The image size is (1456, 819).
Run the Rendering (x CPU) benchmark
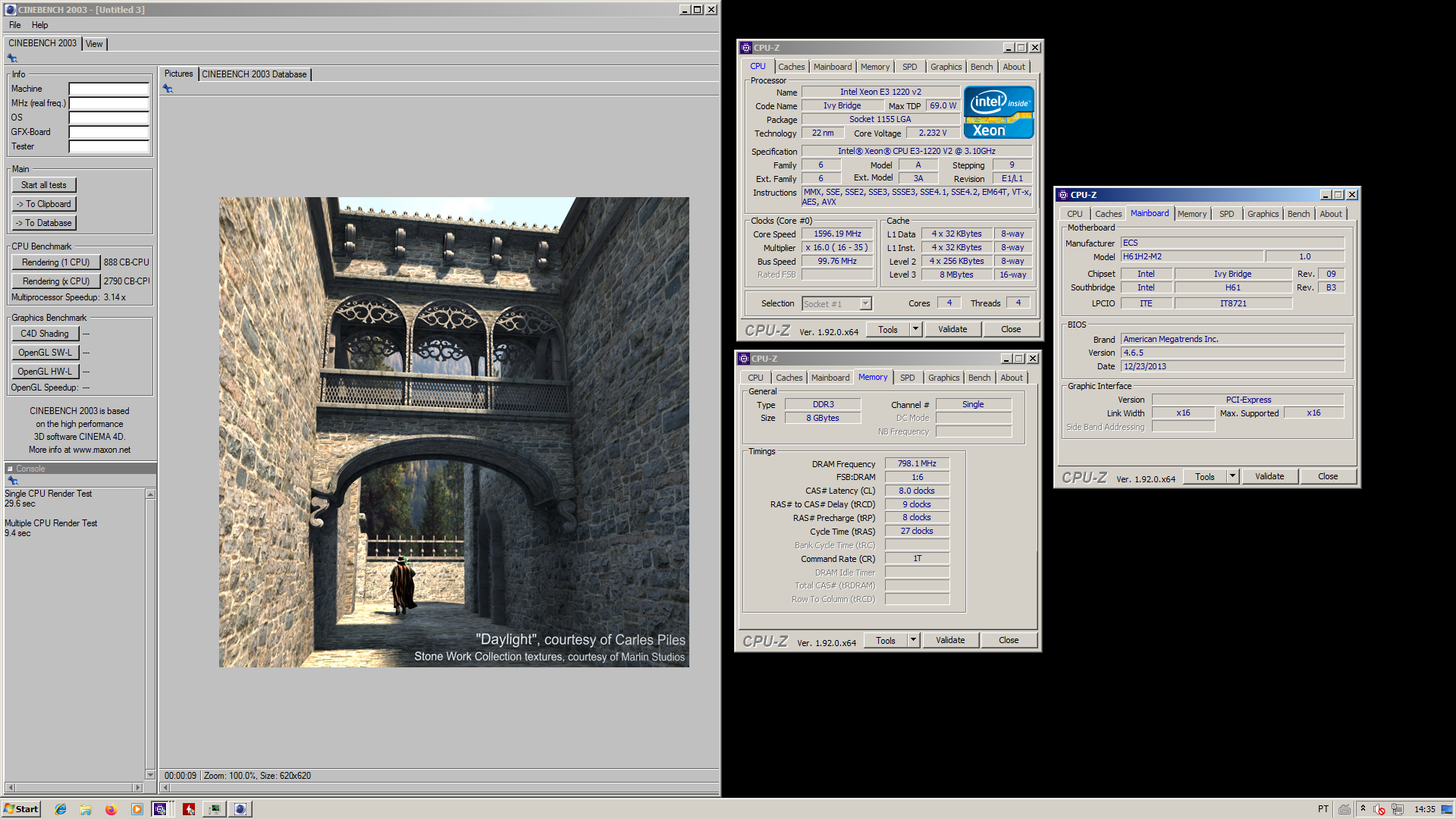[56, 281]
